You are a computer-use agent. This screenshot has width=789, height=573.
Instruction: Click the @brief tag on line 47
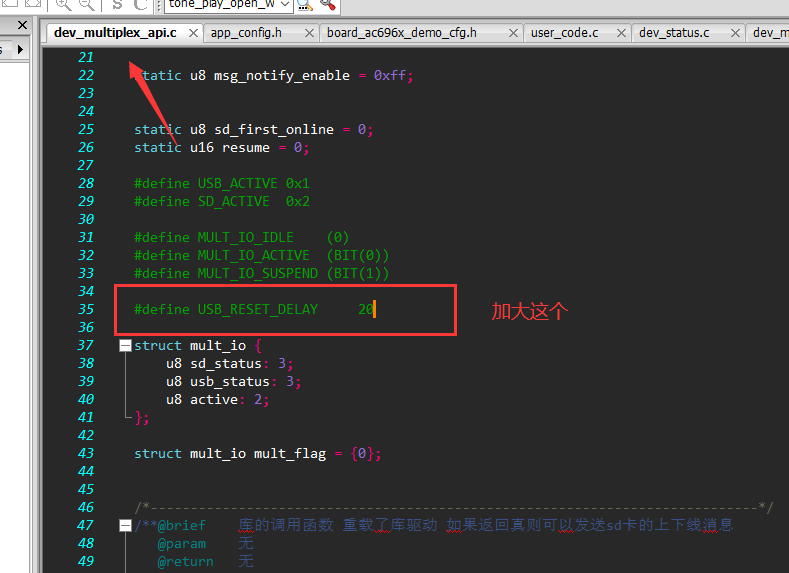[x=182, y=526]
